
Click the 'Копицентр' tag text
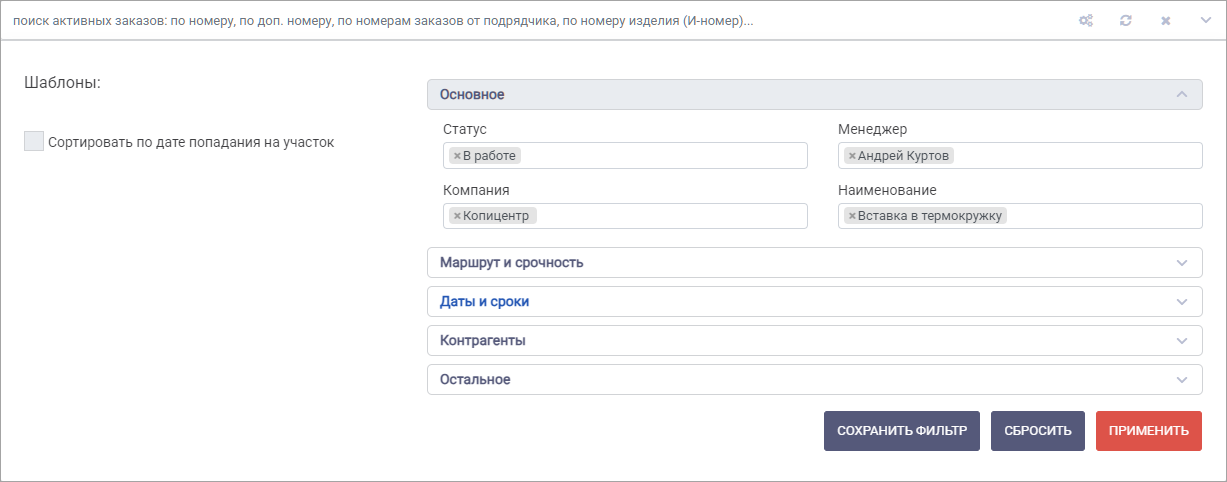coord(496,216)
